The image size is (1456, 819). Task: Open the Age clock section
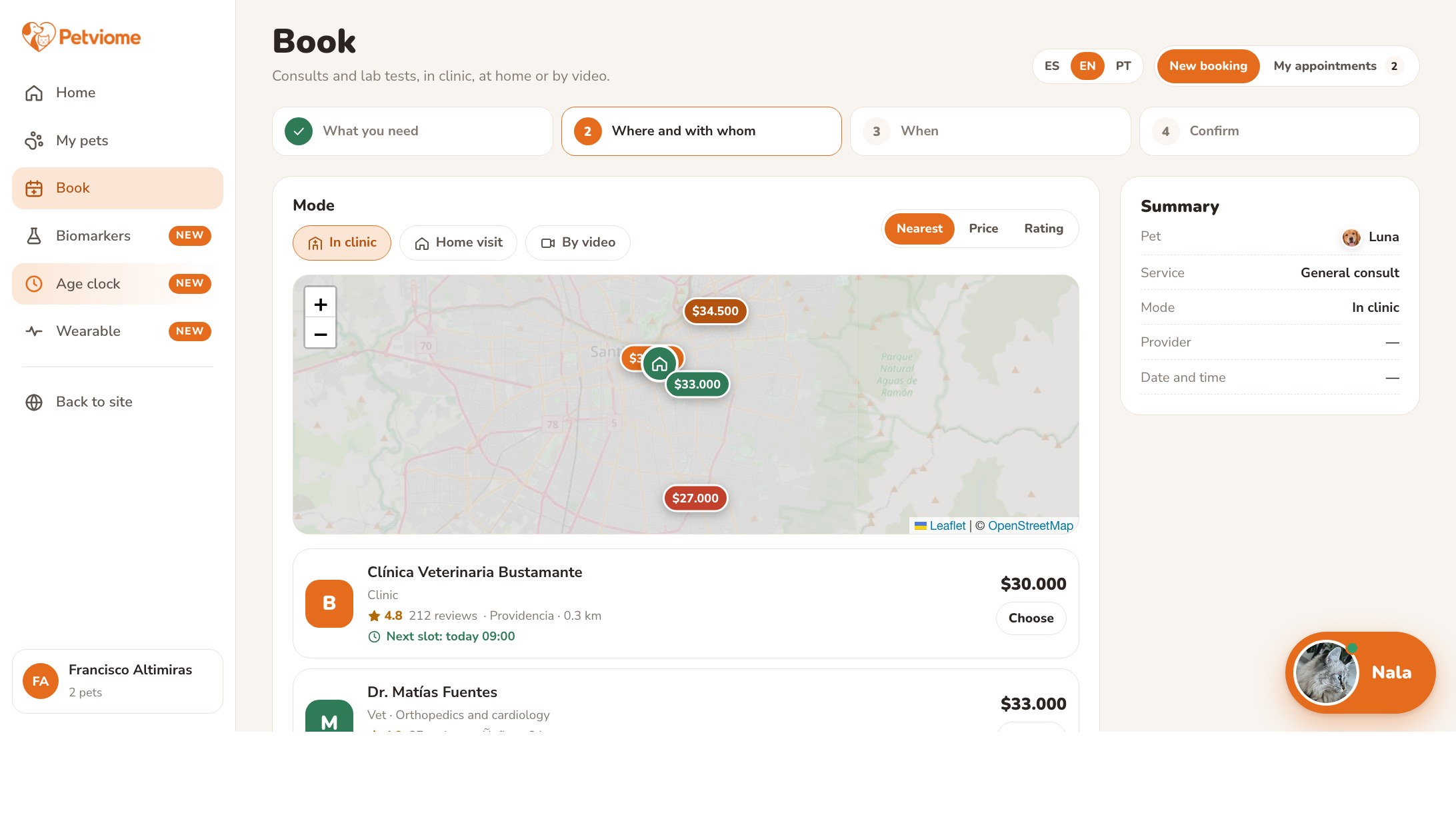click(117, 284)
